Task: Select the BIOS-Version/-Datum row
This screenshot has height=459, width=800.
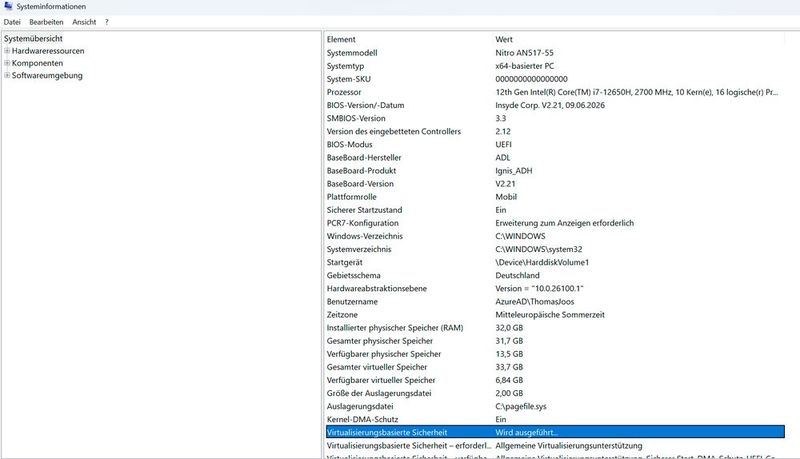Action: pos(555,105)
